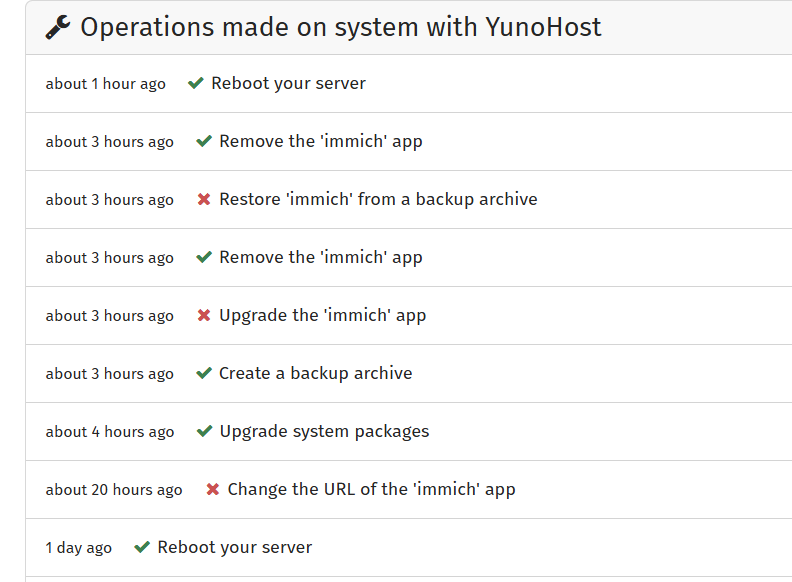Click the 'about 20 hours ago' timestamp

pos(114,490)
